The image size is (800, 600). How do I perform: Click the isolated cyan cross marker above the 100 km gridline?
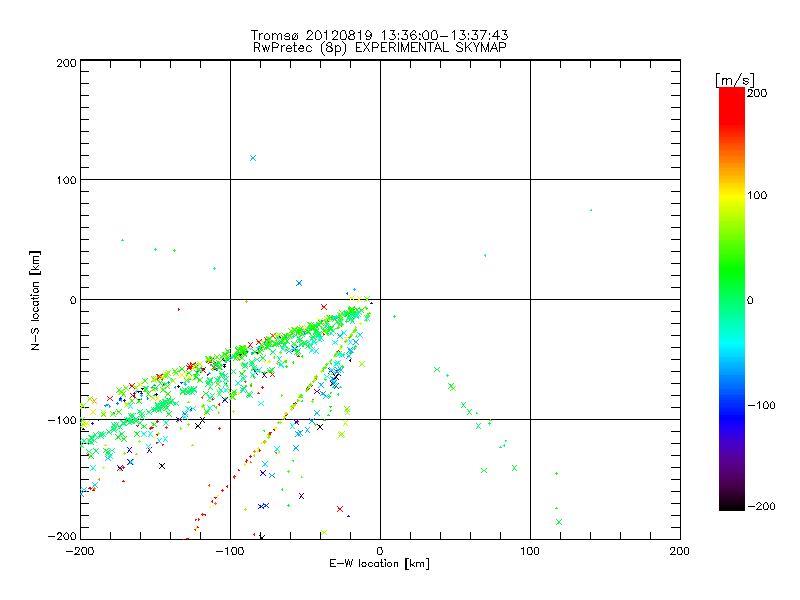click(x=253, y=158)
